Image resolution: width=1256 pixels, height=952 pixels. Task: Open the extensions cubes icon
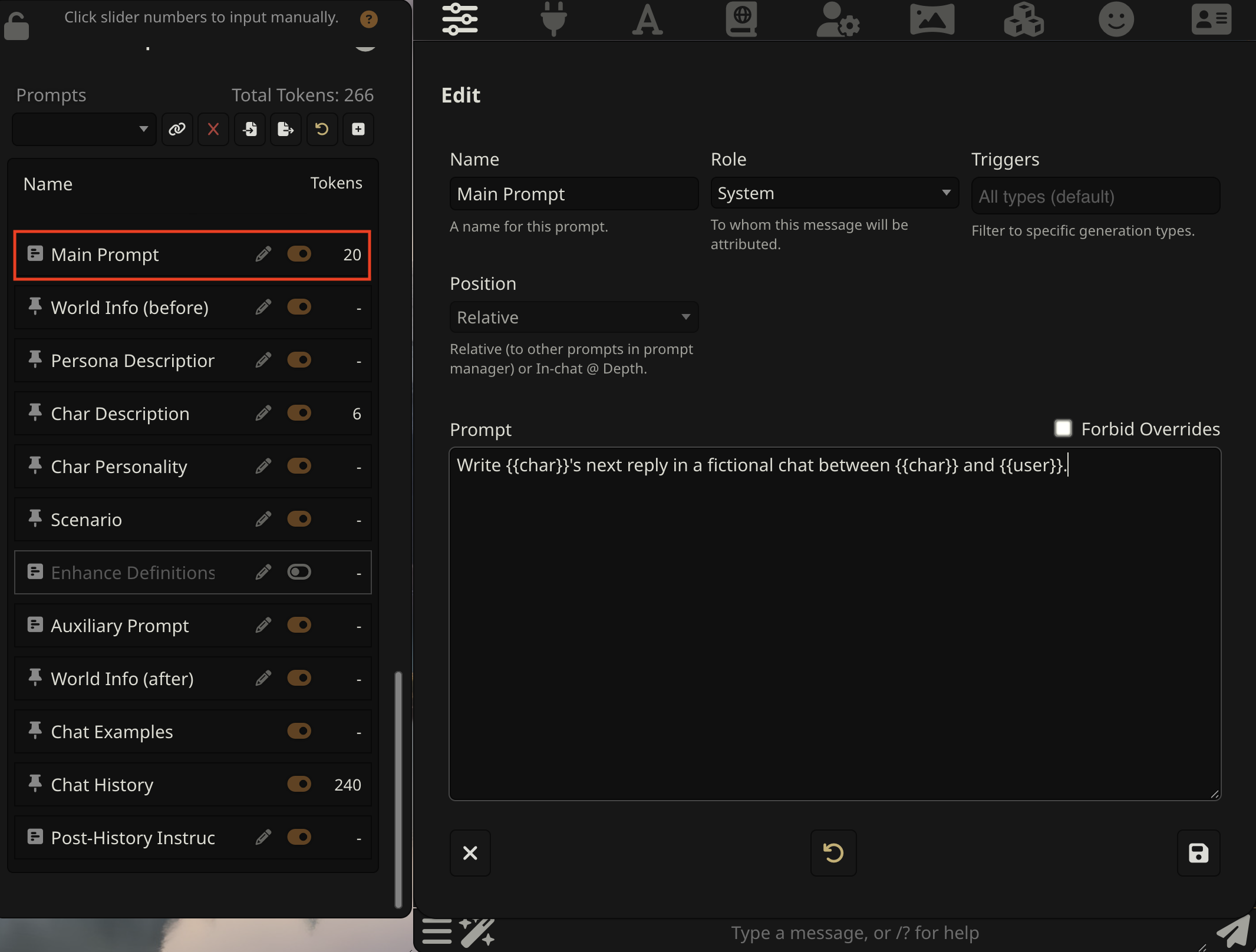click(1024, 19)
